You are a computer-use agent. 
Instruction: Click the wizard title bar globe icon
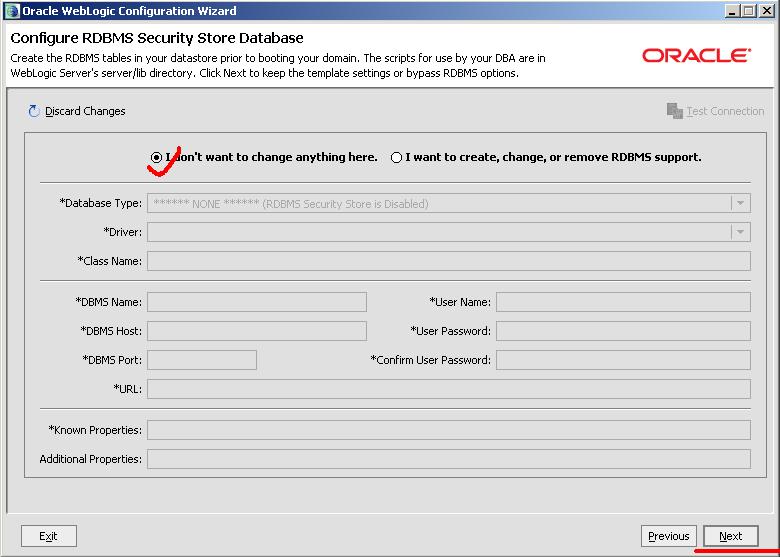[12, 11]
